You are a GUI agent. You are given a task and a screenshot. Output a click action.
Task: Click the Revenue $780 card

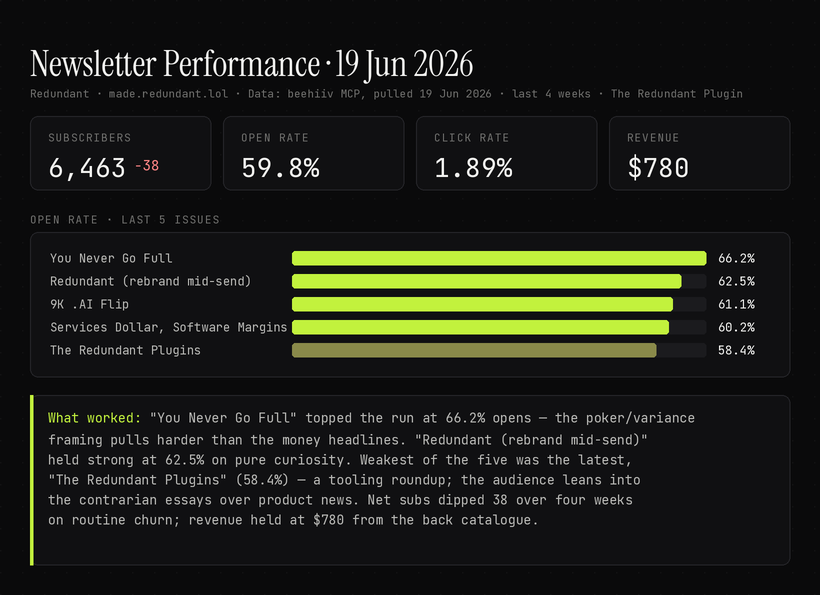pyautogui.click(x=700, y=153)
